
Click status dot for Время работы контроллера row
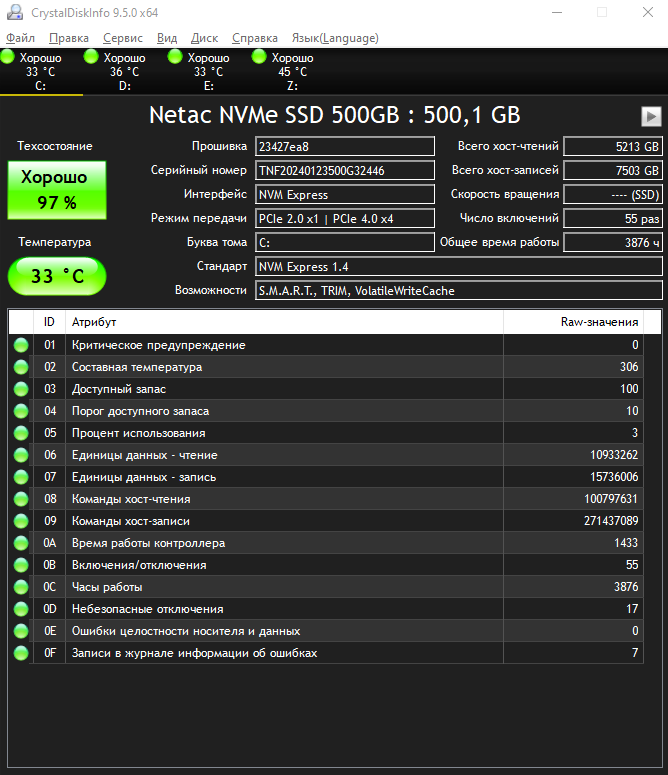click(21, 543)
